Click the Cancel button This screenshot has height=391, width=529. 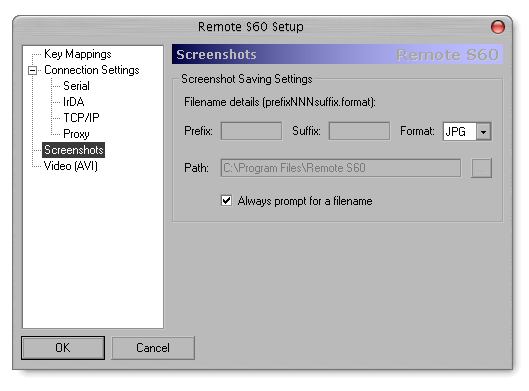click(153, 347)
